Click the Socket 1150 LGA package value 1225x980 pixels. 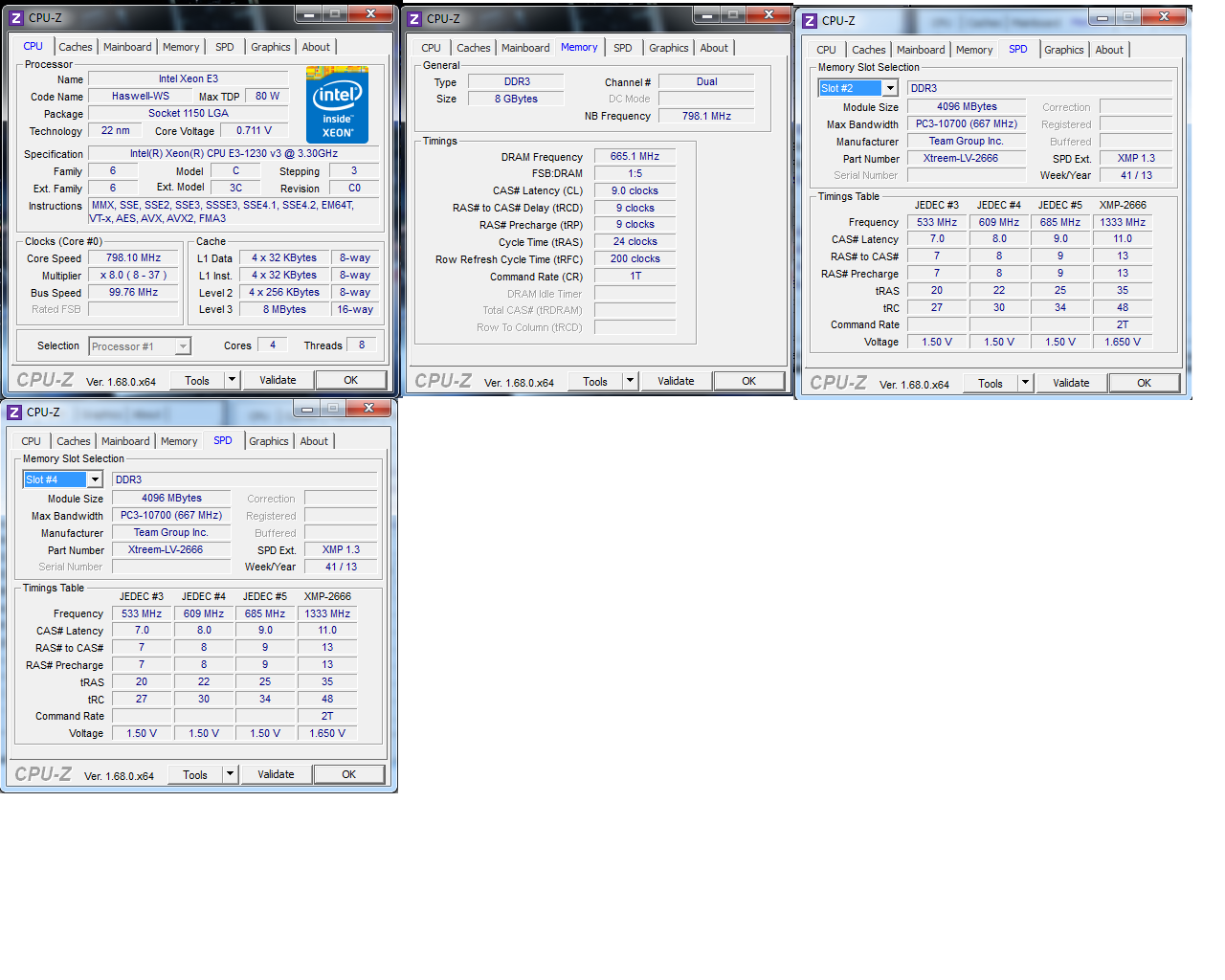(x=189, y=114)
